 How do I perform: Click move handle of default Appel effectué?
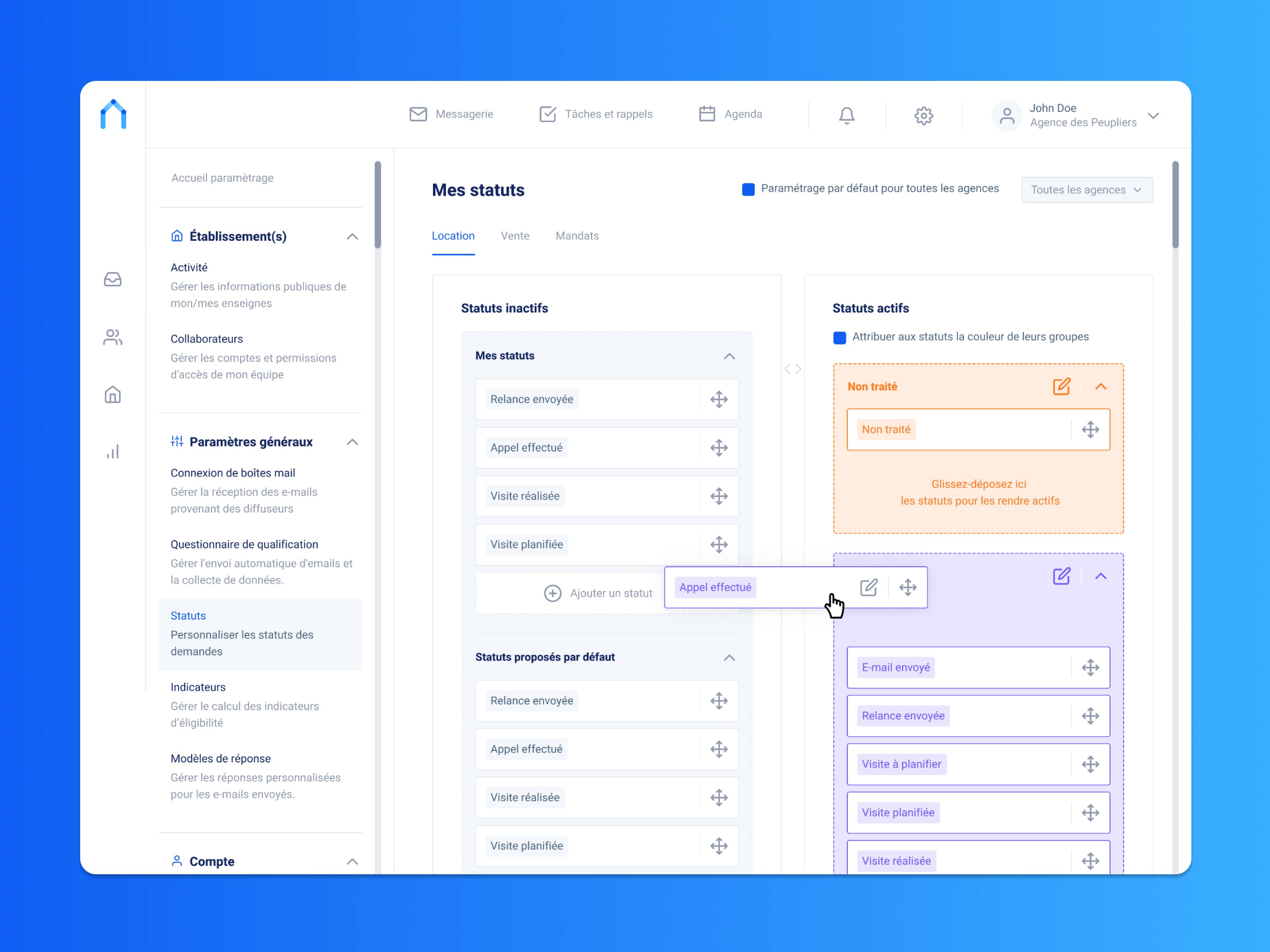719,749
